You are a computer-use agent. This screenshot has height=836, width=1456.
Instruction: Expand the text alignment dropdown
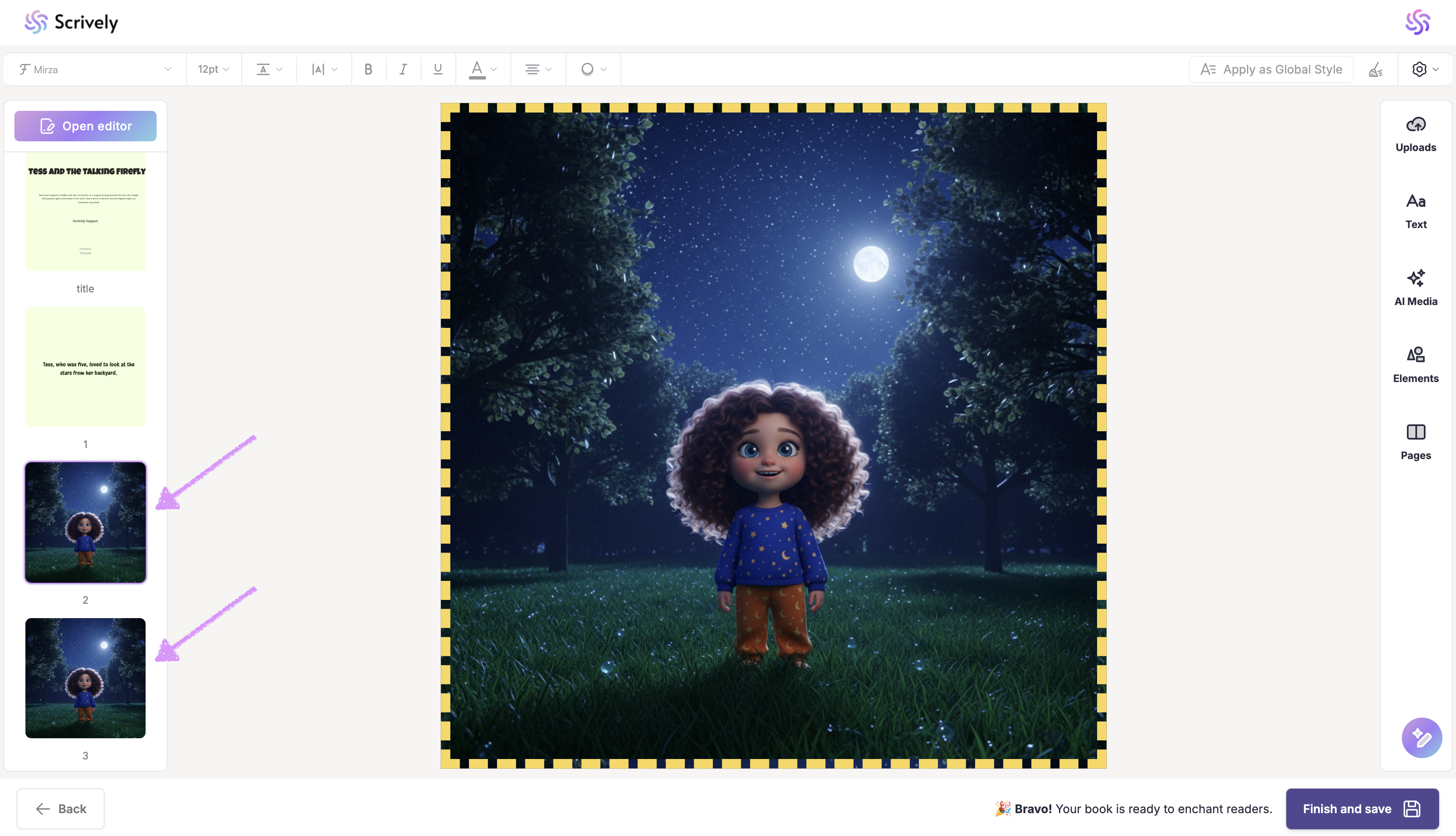[538, 69]
